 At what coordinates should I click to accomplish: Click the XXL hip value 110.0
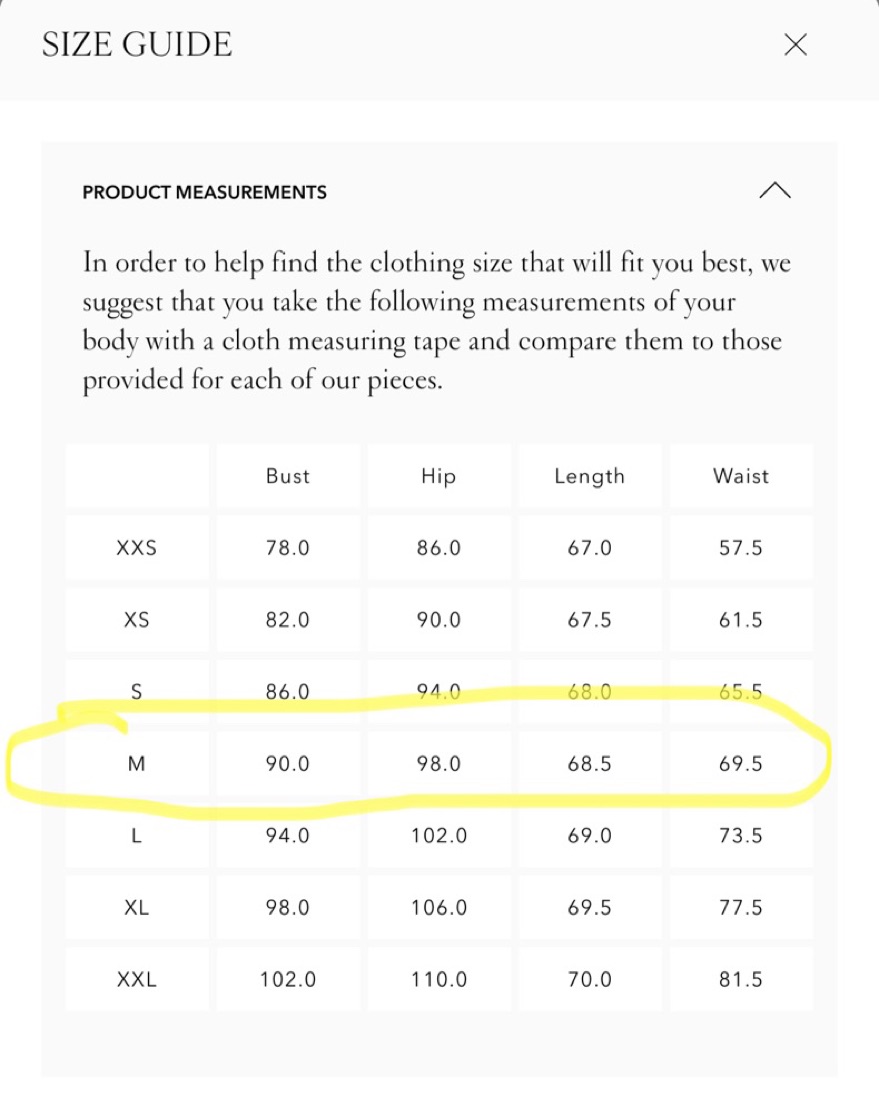coord(438,980)
